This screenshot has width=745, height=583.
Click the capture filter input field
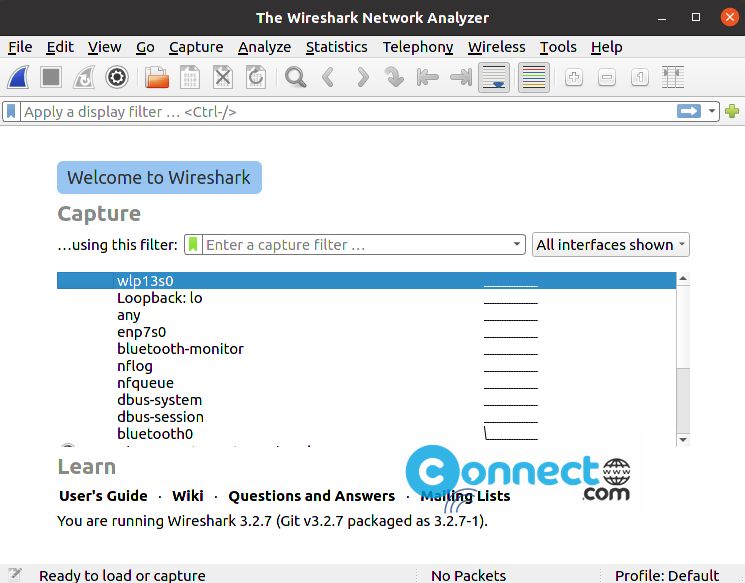click(356, 245)
